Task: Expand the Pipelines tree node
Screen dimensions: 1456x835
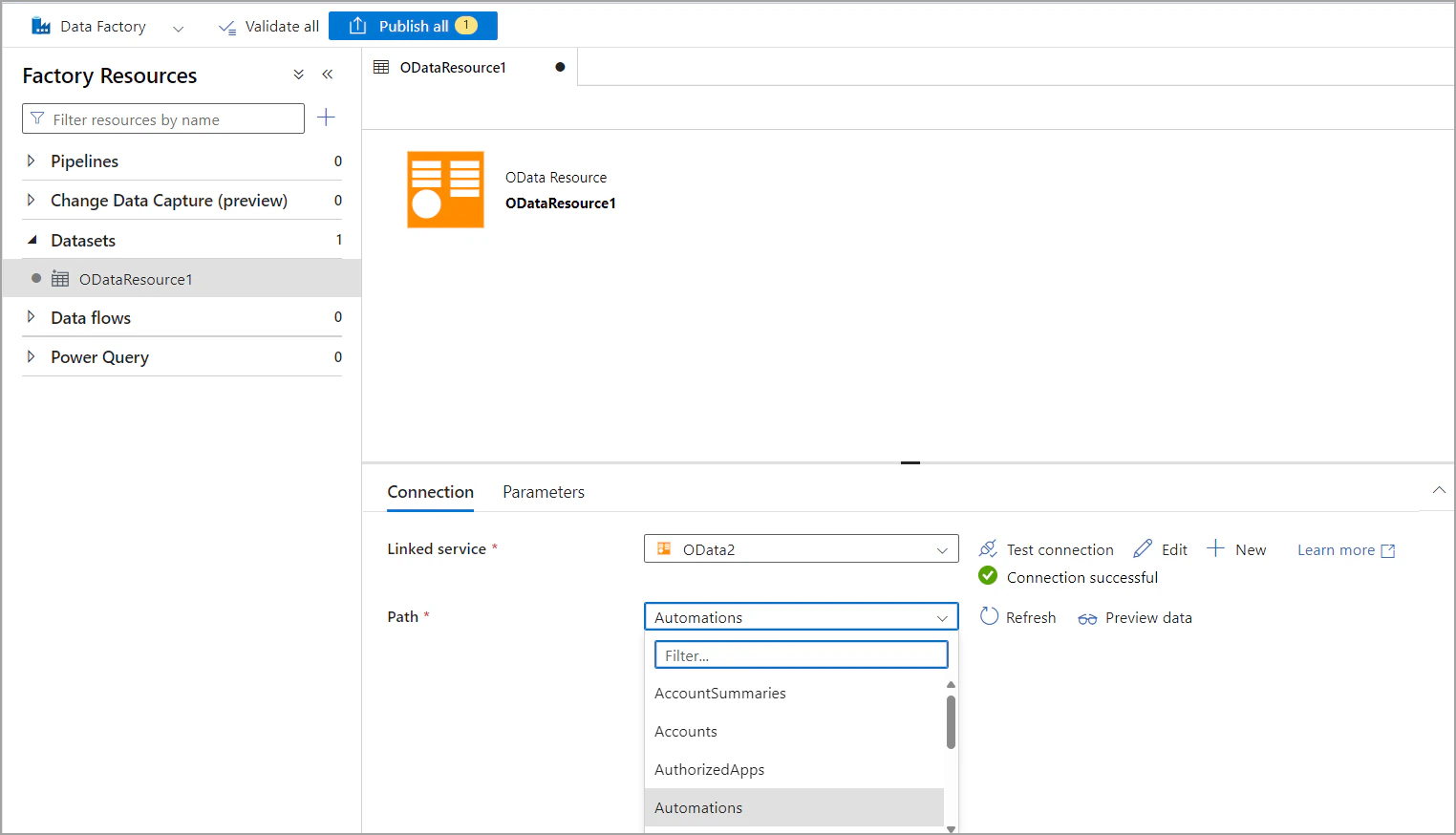Action: pyautogui.click(x=31, y=161)
